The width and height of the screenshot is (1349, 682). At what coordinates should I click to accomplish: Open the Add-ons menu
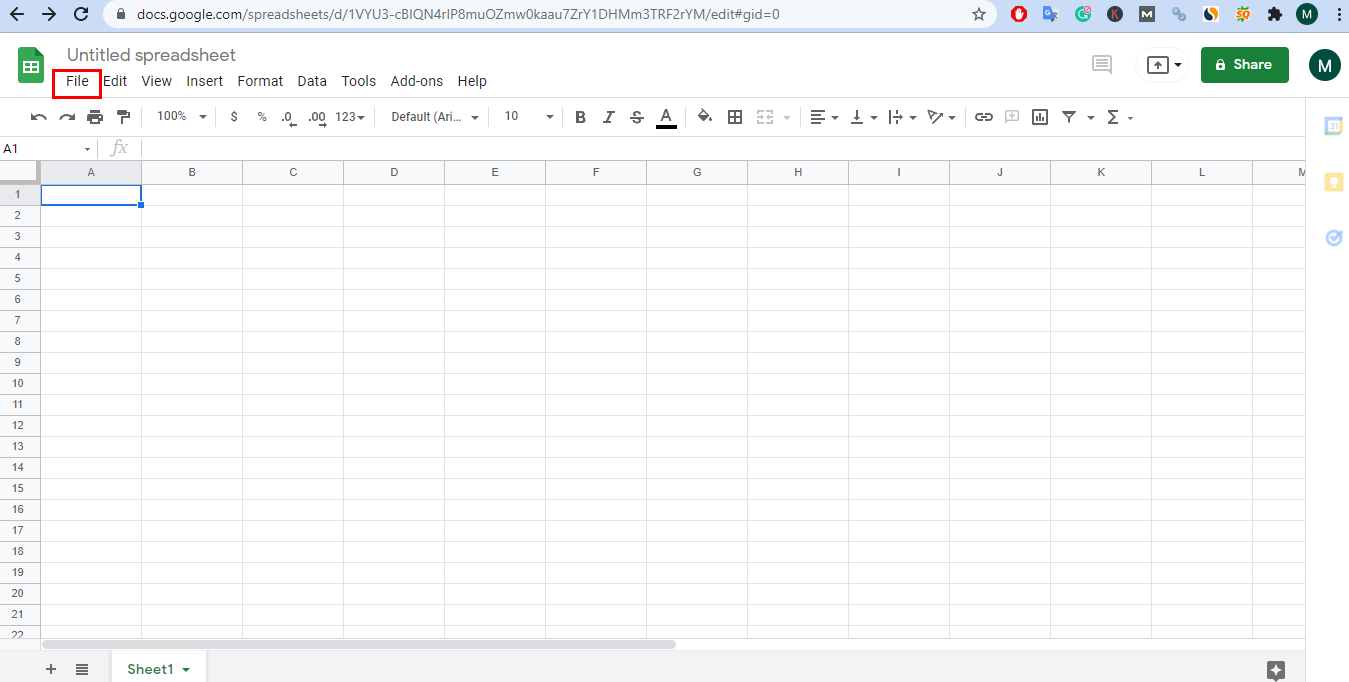pyautogui.click(x=416, y=81)
